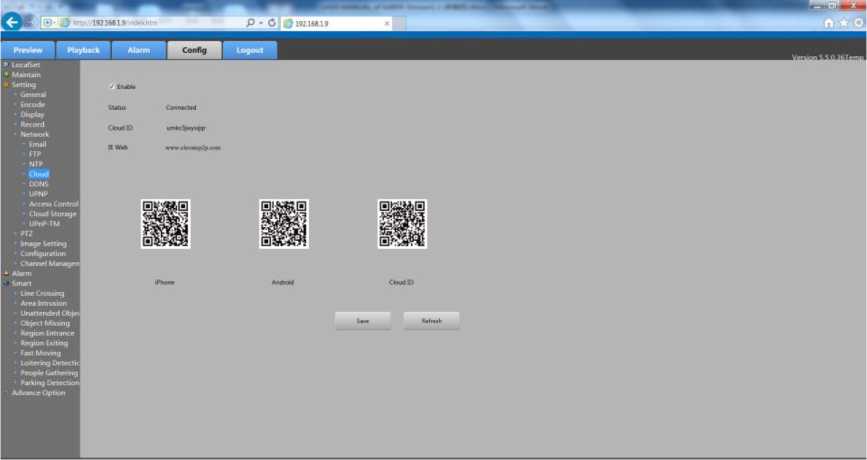Collapse the Setting tree section
The height and width of the screenshot is (460, 867).
click(5, 85)
